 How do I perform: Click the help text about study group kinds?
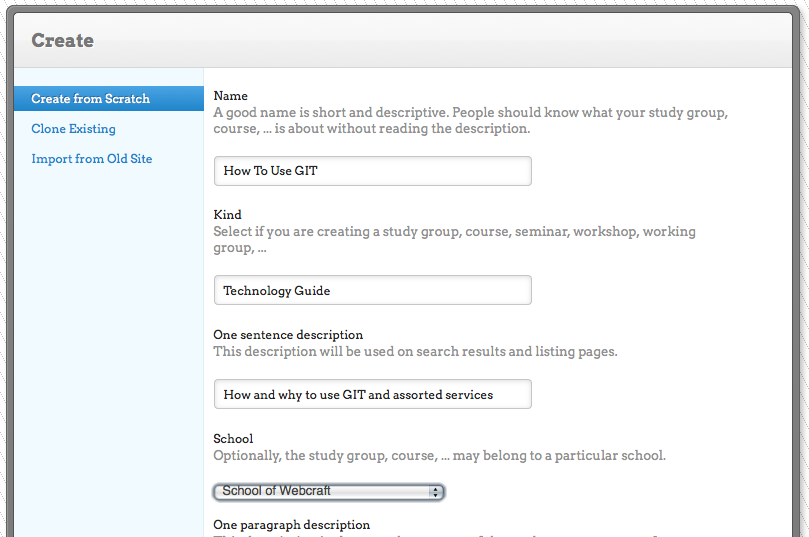pyautogui.click(x=454, y=239)
